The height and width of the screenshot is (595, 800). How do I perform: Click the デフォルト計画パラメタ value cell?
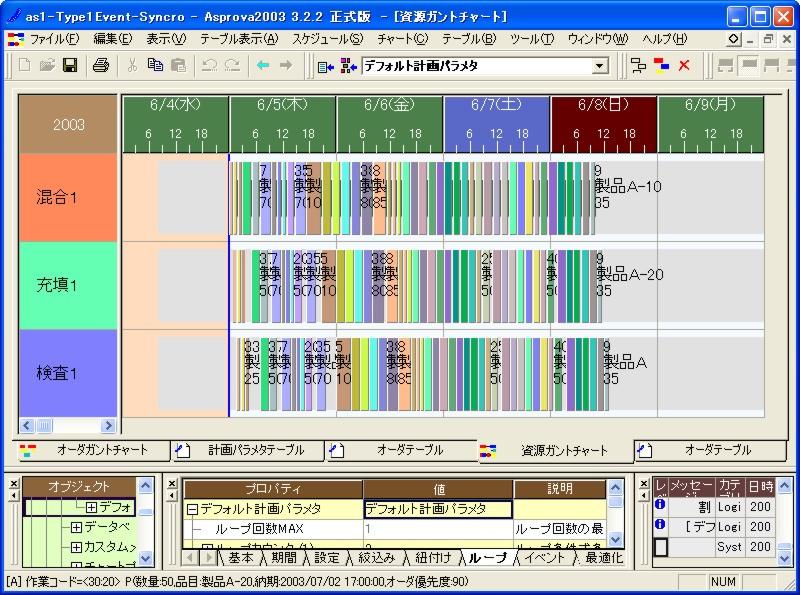pyautogui.click(x=438, y=509)
